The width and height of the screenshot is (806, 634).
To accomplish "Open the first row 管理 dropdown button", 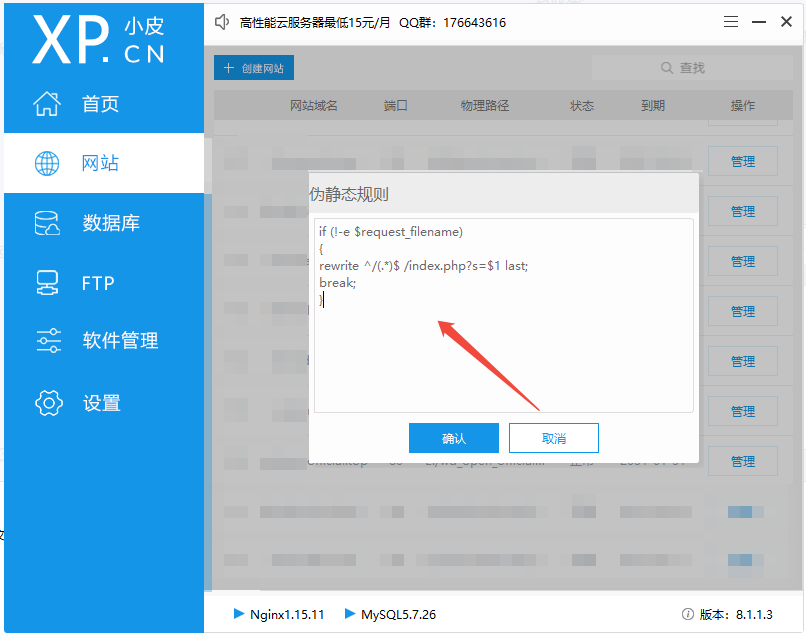I will [743, 161].
